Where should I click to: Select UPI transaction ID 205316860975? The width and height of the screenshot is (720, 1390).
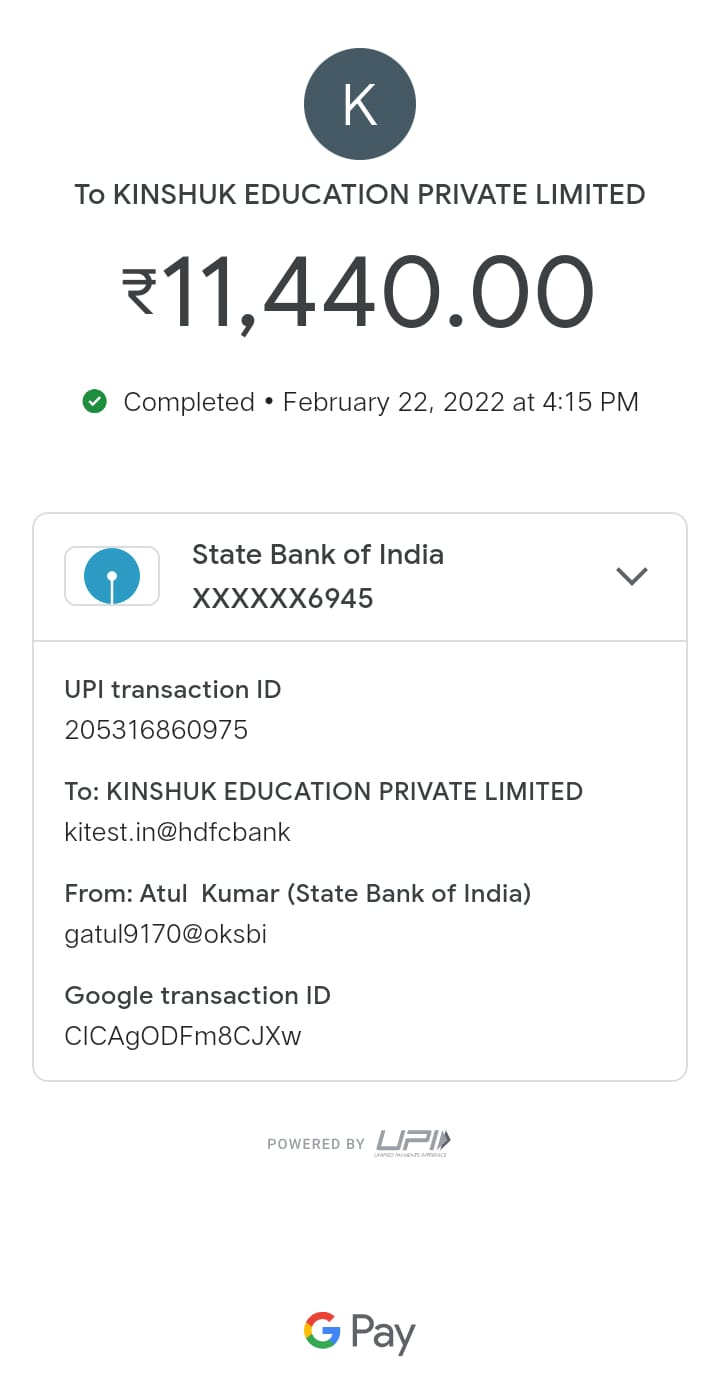click(x=156, y=730)
